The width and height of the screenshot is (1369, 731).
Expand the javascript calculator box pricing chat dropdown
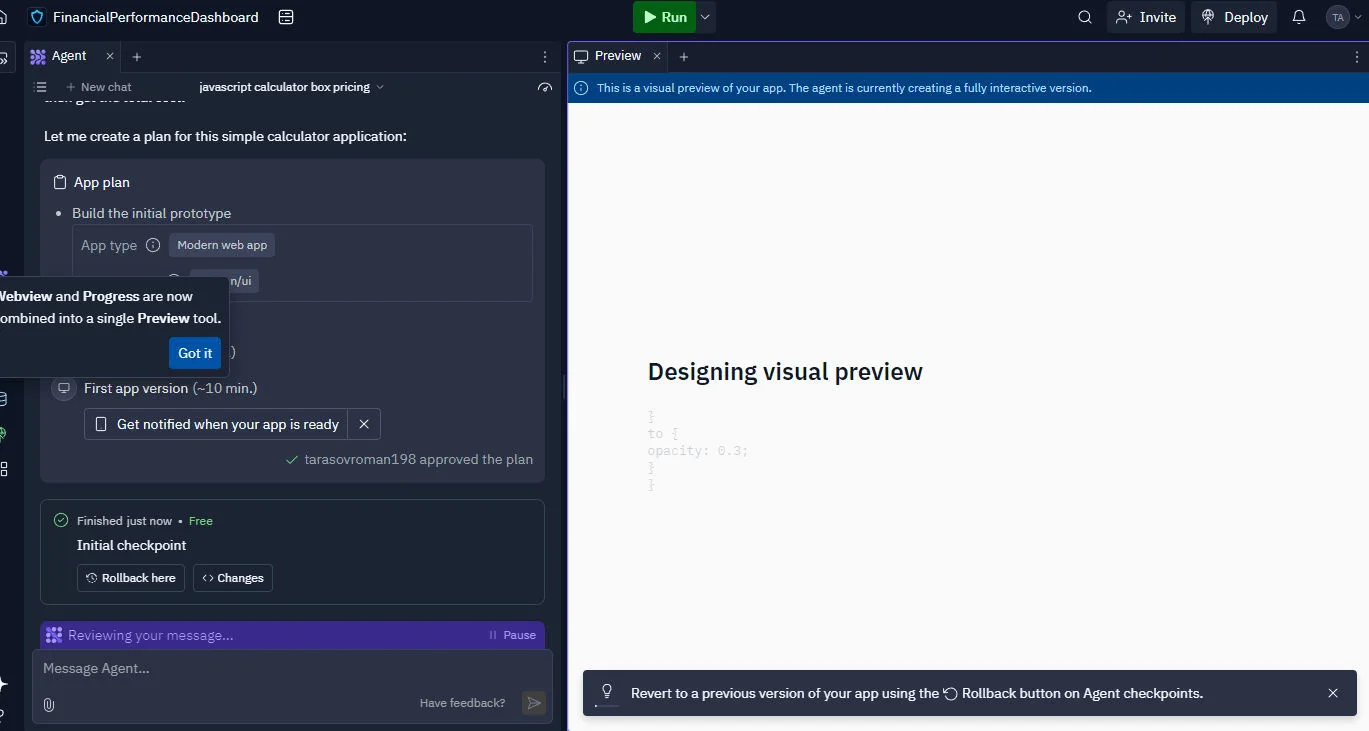pos(291,87)
